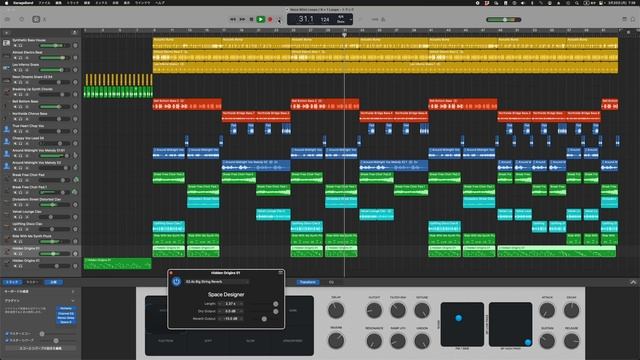Open the ファイル menu

pyautogui.click(x=44, y=2)
